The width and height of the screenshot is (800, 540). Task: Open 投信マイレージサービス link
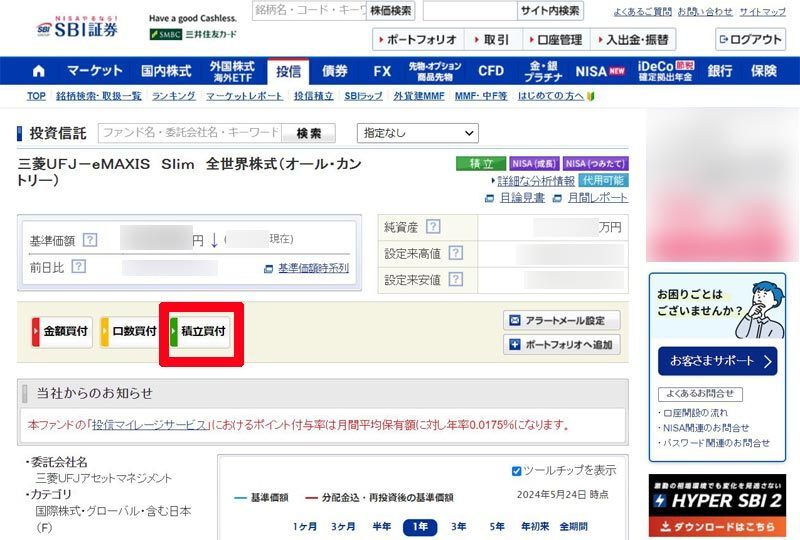(x=149, y=425)
